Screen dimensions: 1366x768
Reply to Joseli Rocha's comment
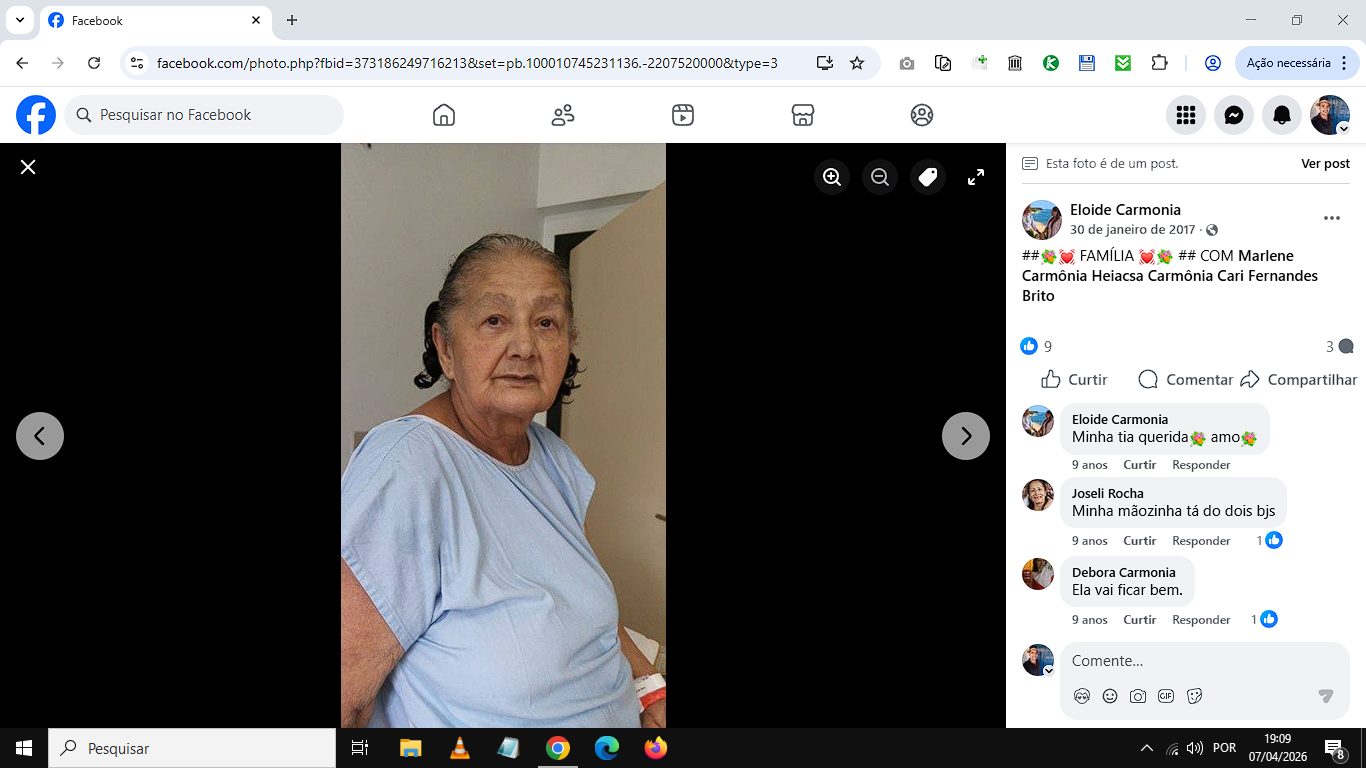point(1201,540)
